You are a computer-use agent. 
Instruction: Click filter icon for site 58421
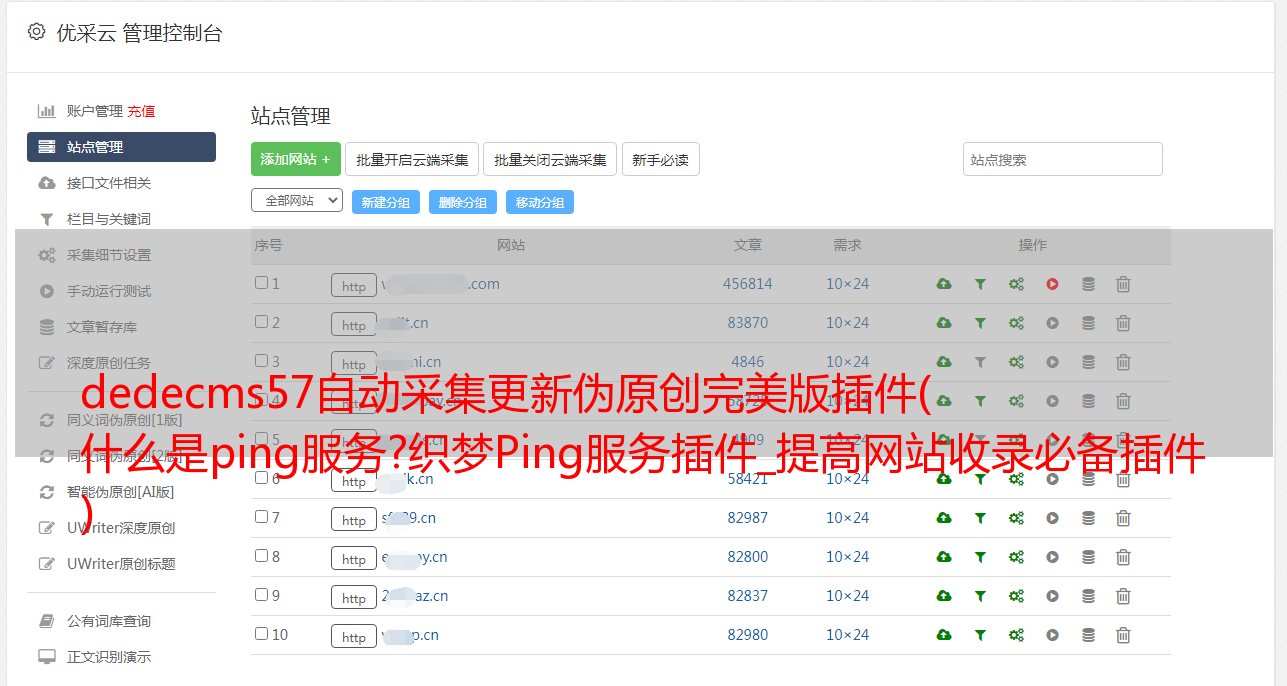980,479
